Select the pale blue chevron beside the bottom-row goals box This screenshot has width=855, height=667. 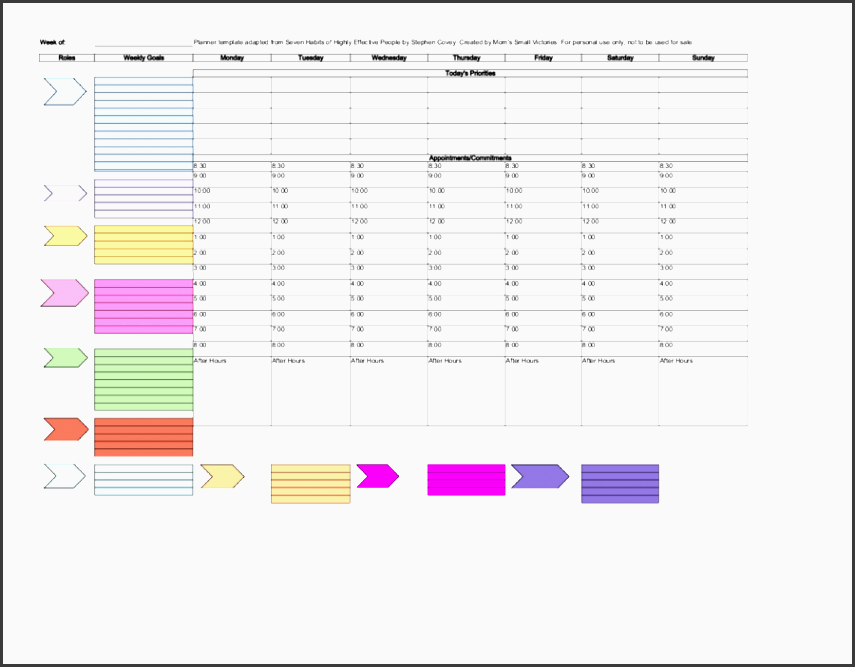point(65,476)
